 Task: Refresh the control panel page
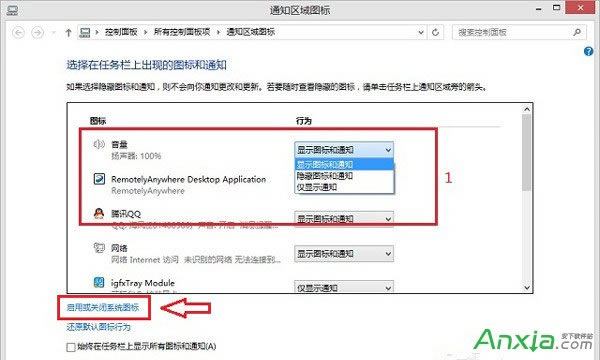[x=435, y=33]
